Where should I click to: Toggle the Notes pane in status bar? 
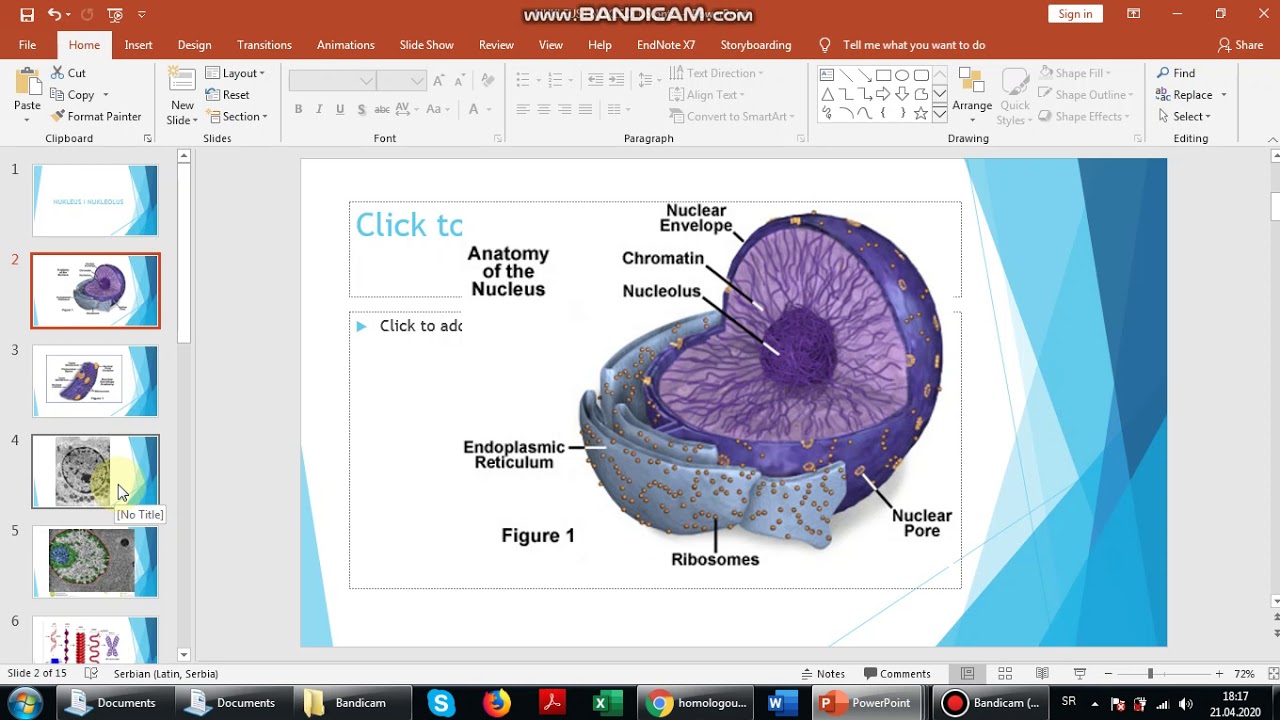(823, 674)
